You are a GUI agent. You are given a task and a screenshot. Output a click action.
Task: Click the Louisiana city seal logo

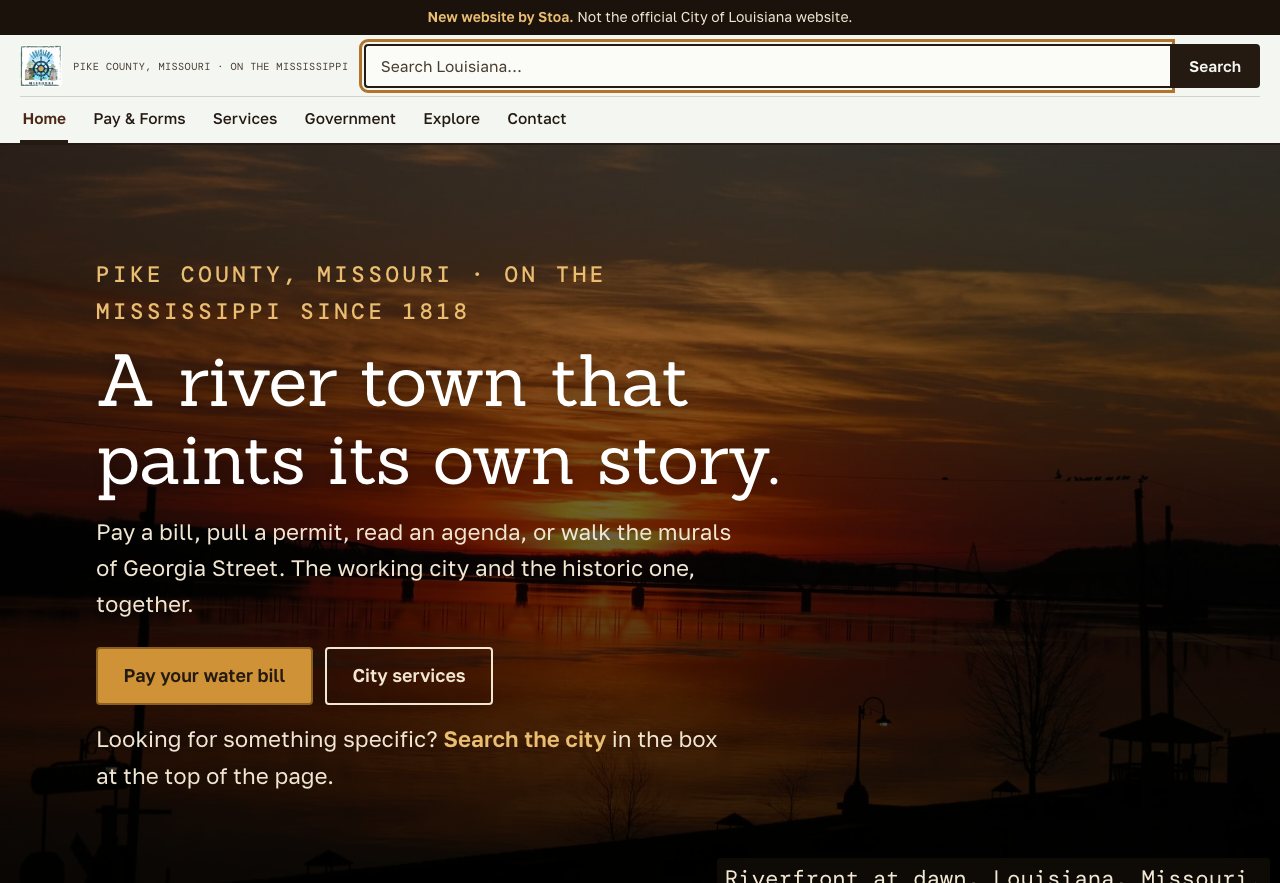41,66
